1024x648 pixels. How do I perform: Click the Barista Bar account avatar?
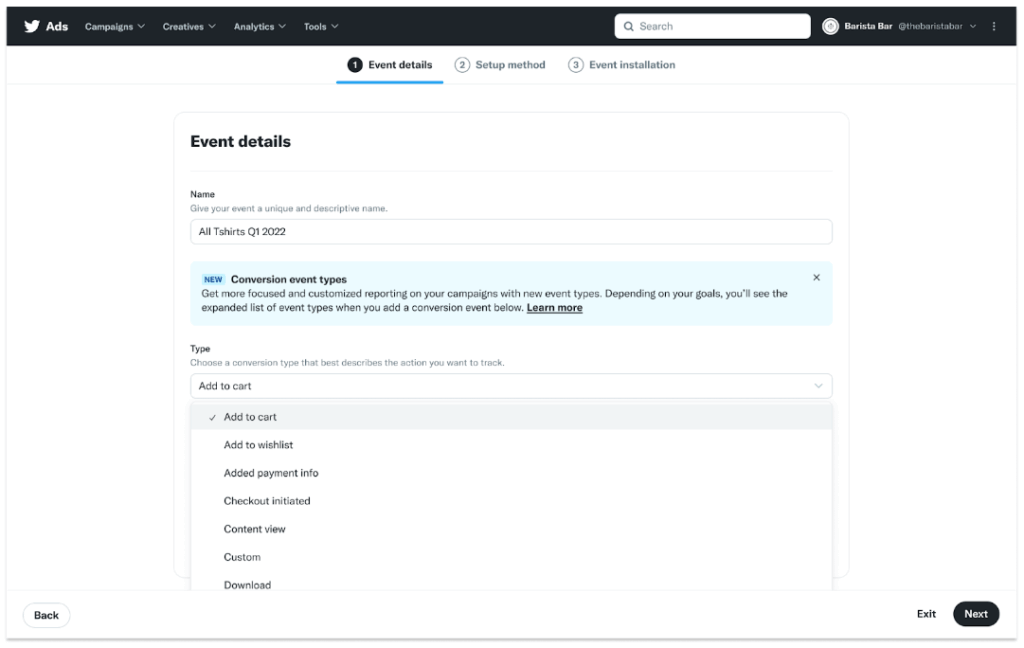pyautogui.click(x=830, y=26)
